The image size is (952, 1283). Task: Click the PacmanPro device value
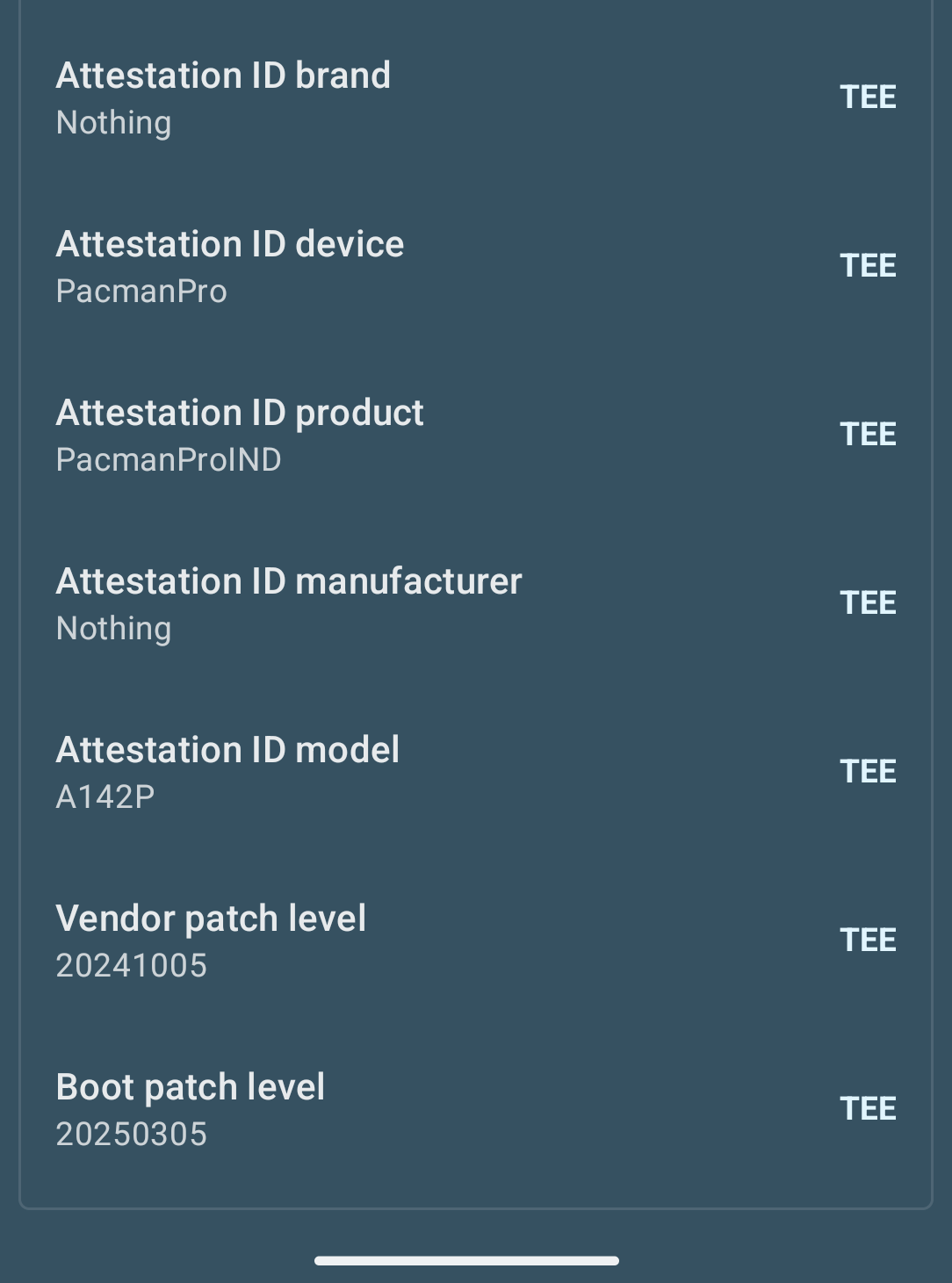coord(141,292)
